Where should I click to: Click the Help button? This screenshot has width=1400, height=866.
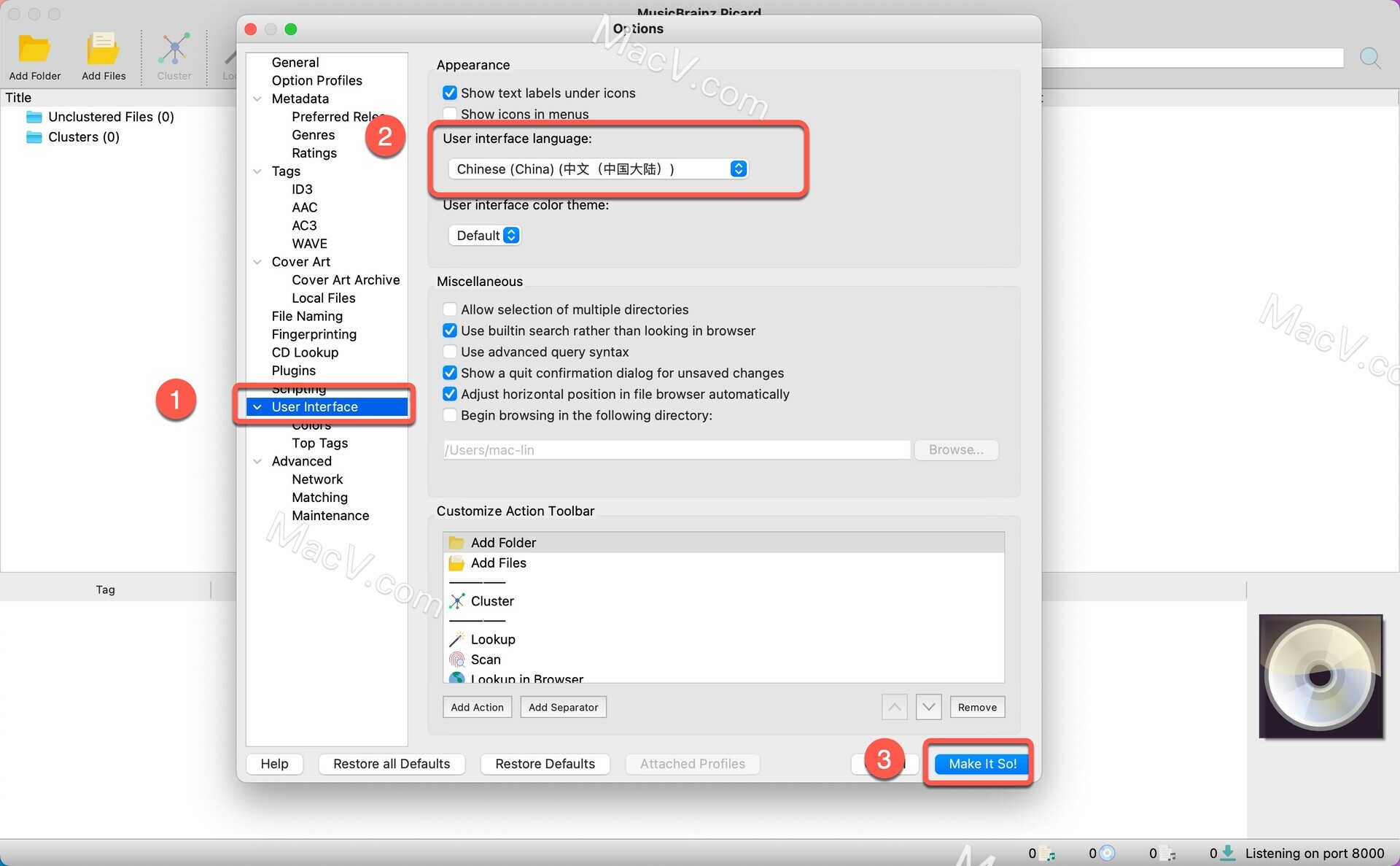click(x=275, y=764)
